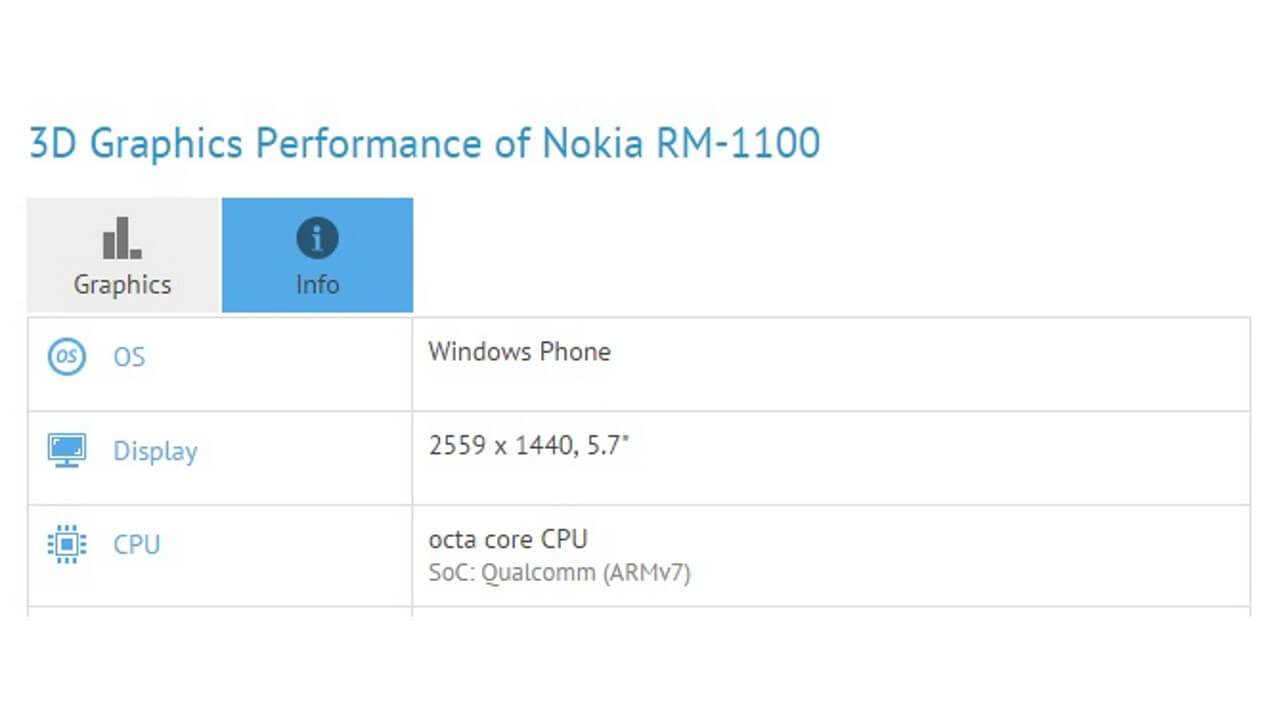Viewport: 1280px width, 720px height.
Task: Switch to the Graphics tab
Action: pyautogui.click(x=121, y=255)
